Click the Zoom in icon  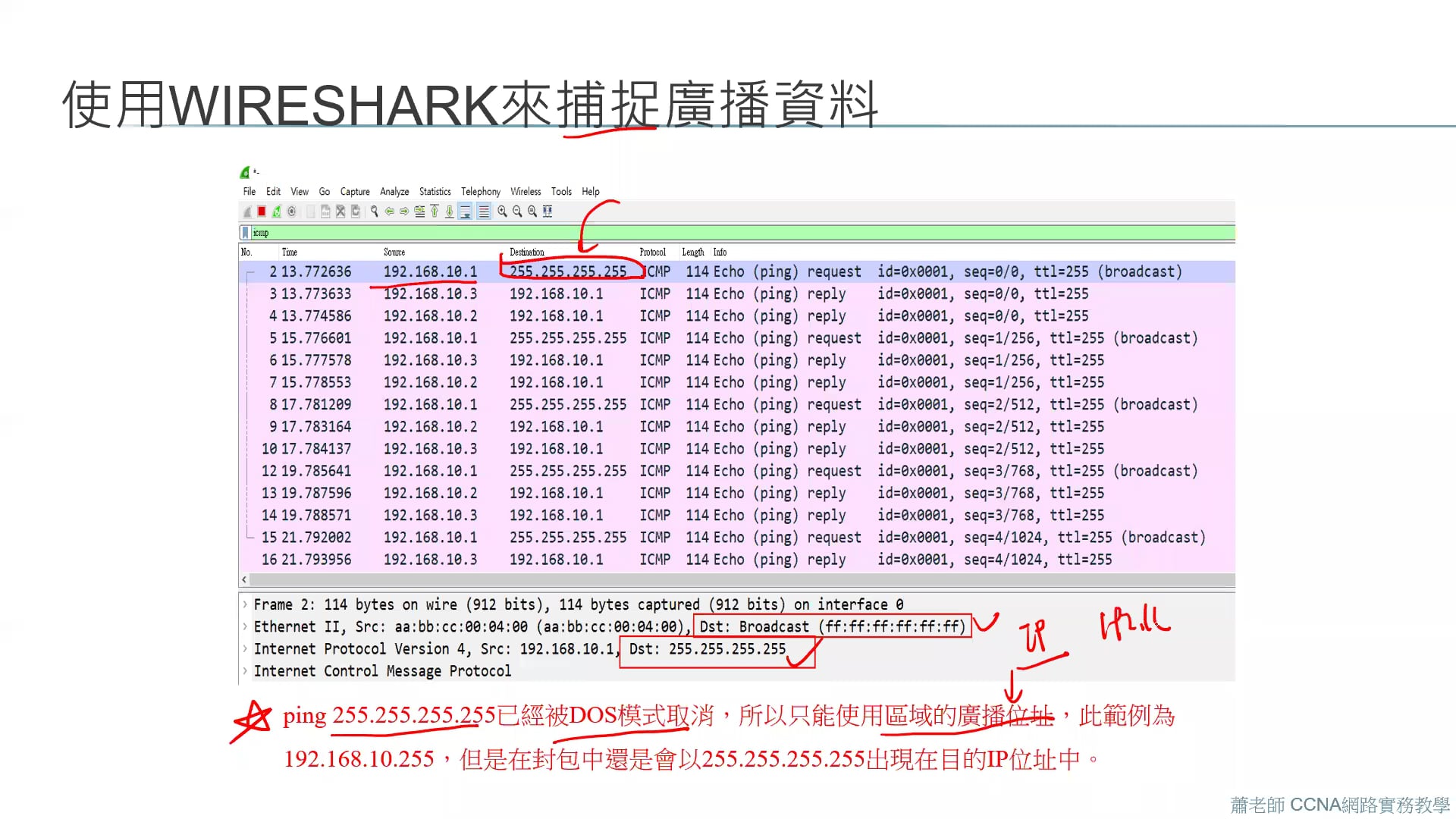pos(502,212)
